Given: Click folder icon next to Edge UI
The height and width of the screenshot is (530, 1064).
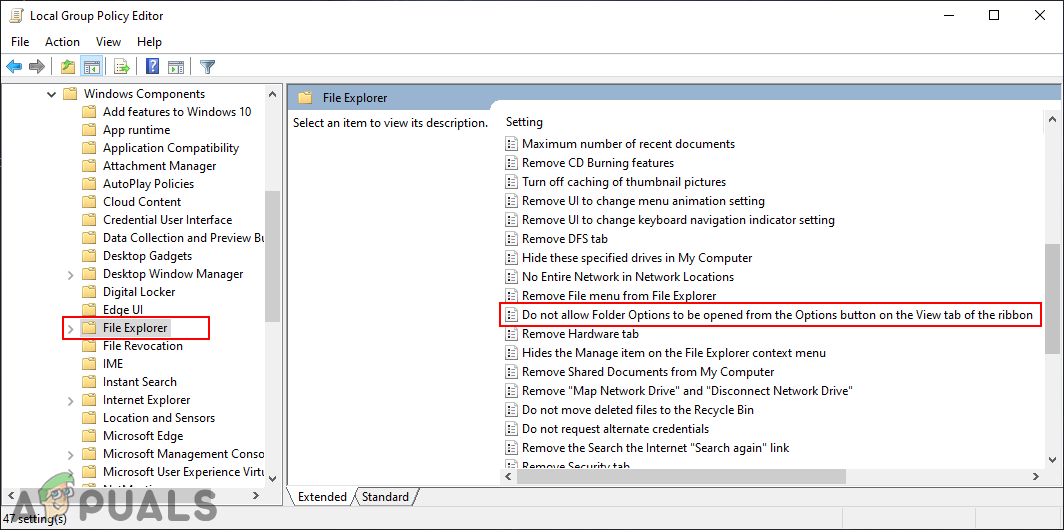Looking at the screenshot, I should pyautogui.click(x=89, y=310).
